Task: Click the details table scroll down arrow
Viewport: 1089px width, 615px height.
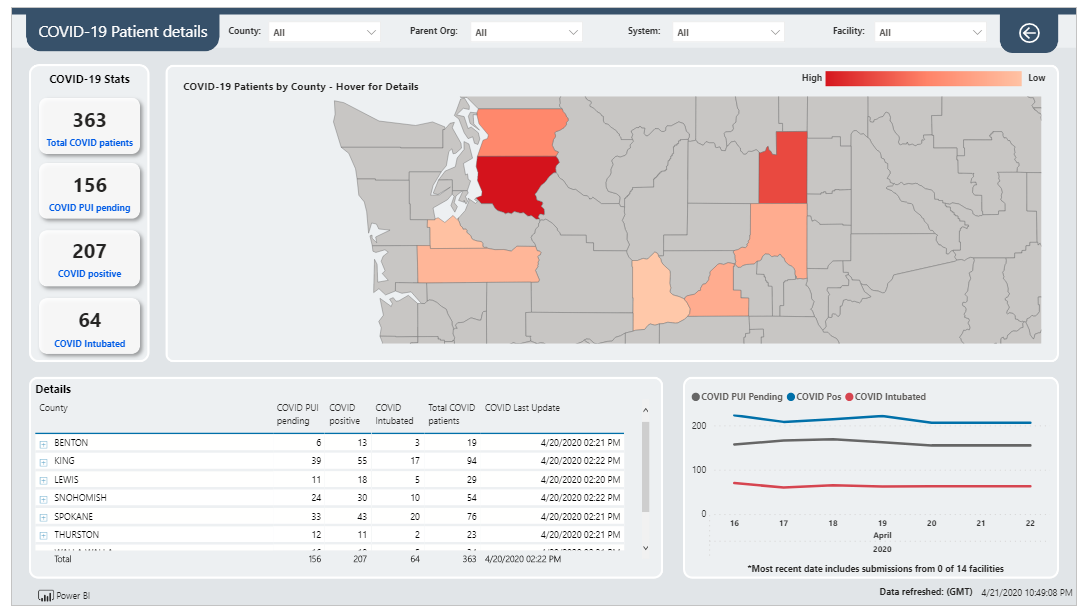Action: (645, 548)
